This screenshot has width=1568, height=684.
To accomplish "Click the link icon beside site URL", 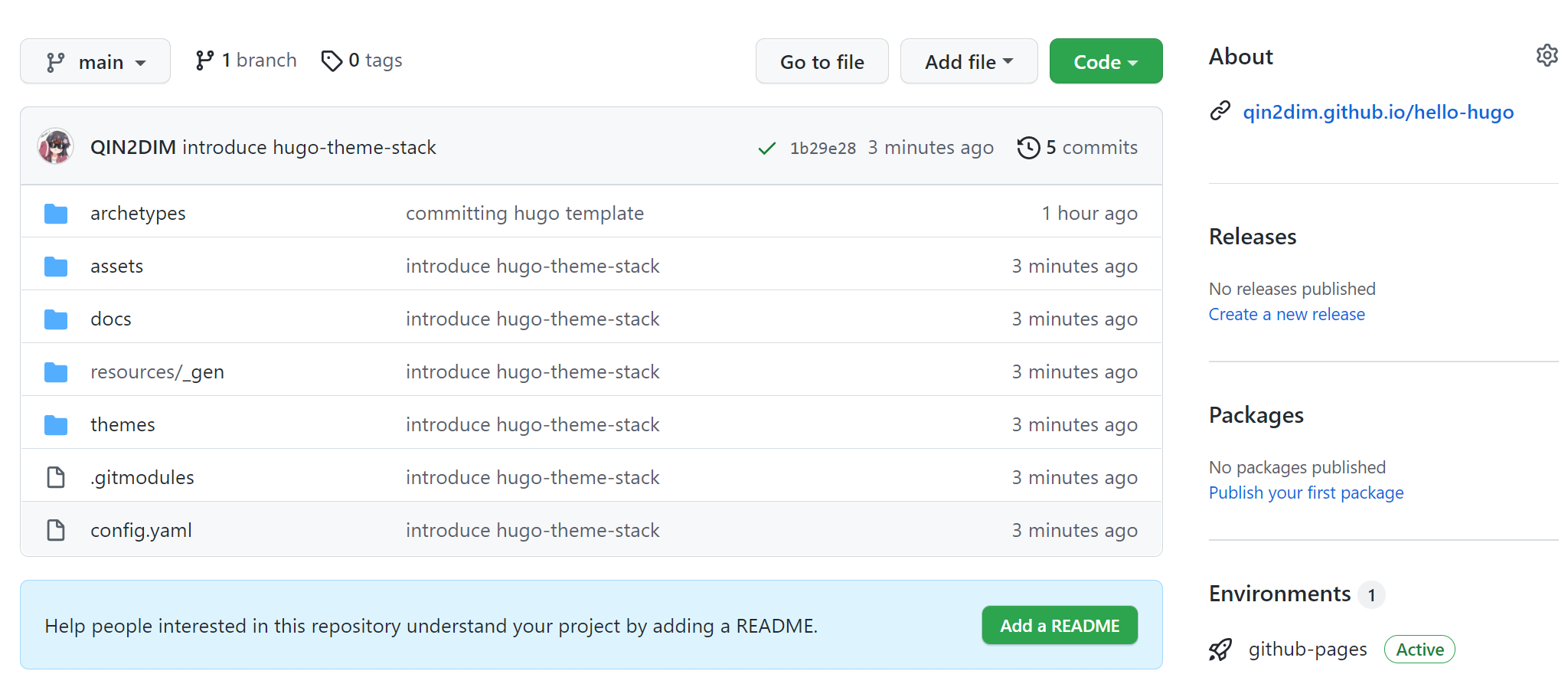I will coord(1220,112).
